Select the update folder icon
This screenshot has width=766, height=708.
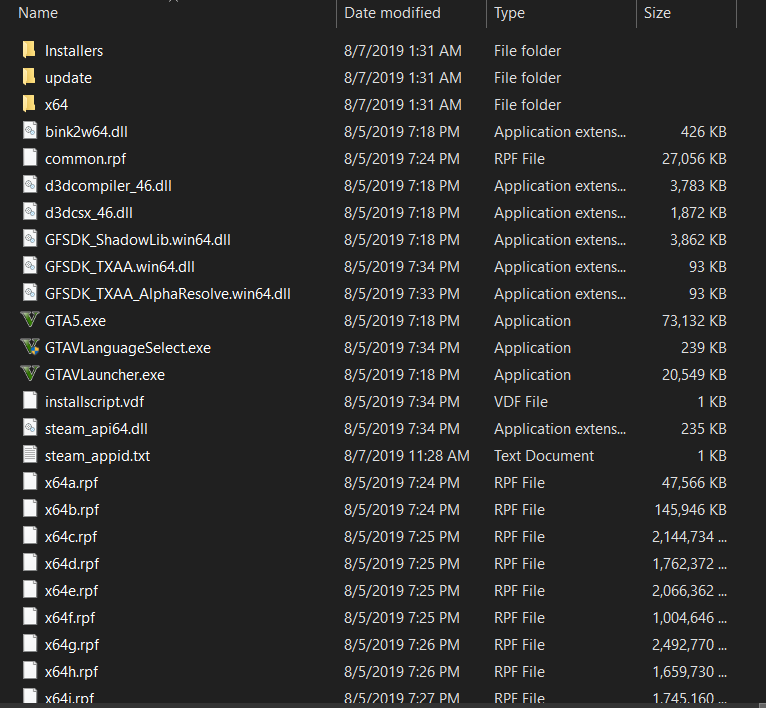29,77
